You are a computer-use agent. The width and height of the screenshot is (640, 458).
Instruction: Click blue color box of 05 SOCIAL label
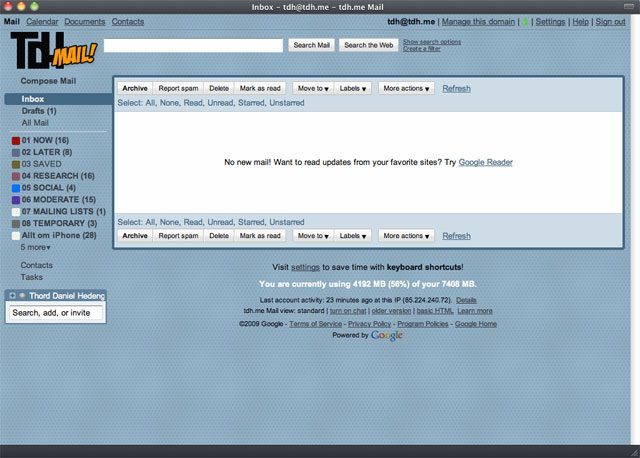click(x=16, y=188)
